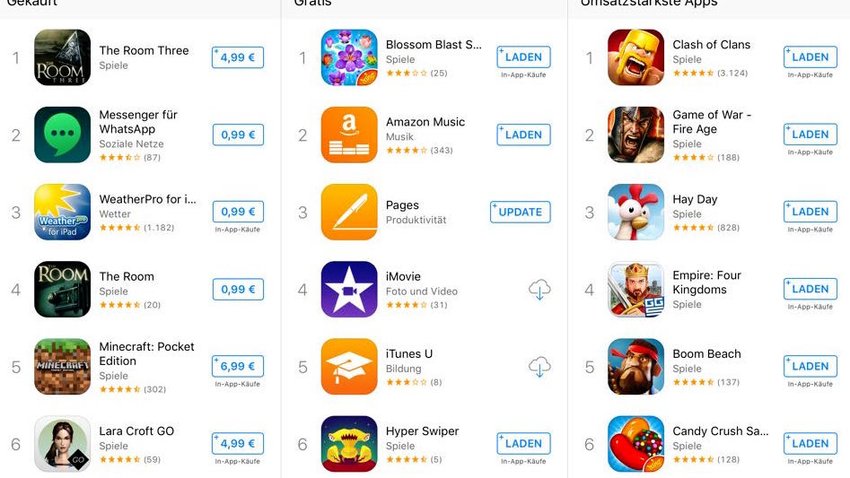Viewport: 850px width, 478px height.
Task: Open Empire: Four Kingdoms title
Action: coord(707,282)
